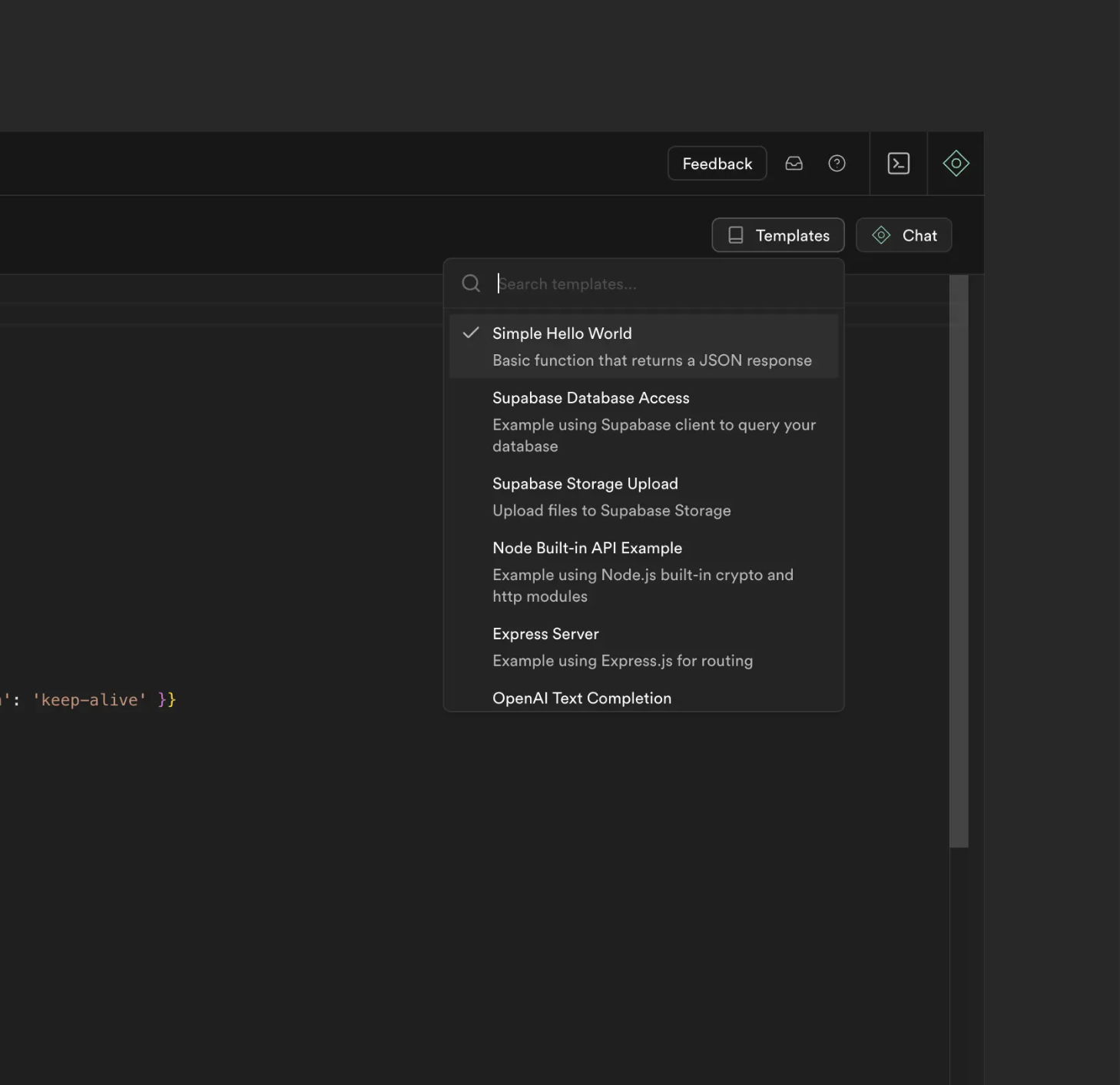
Task: Open the Feedback button
Action: click(x=717, y=164)
